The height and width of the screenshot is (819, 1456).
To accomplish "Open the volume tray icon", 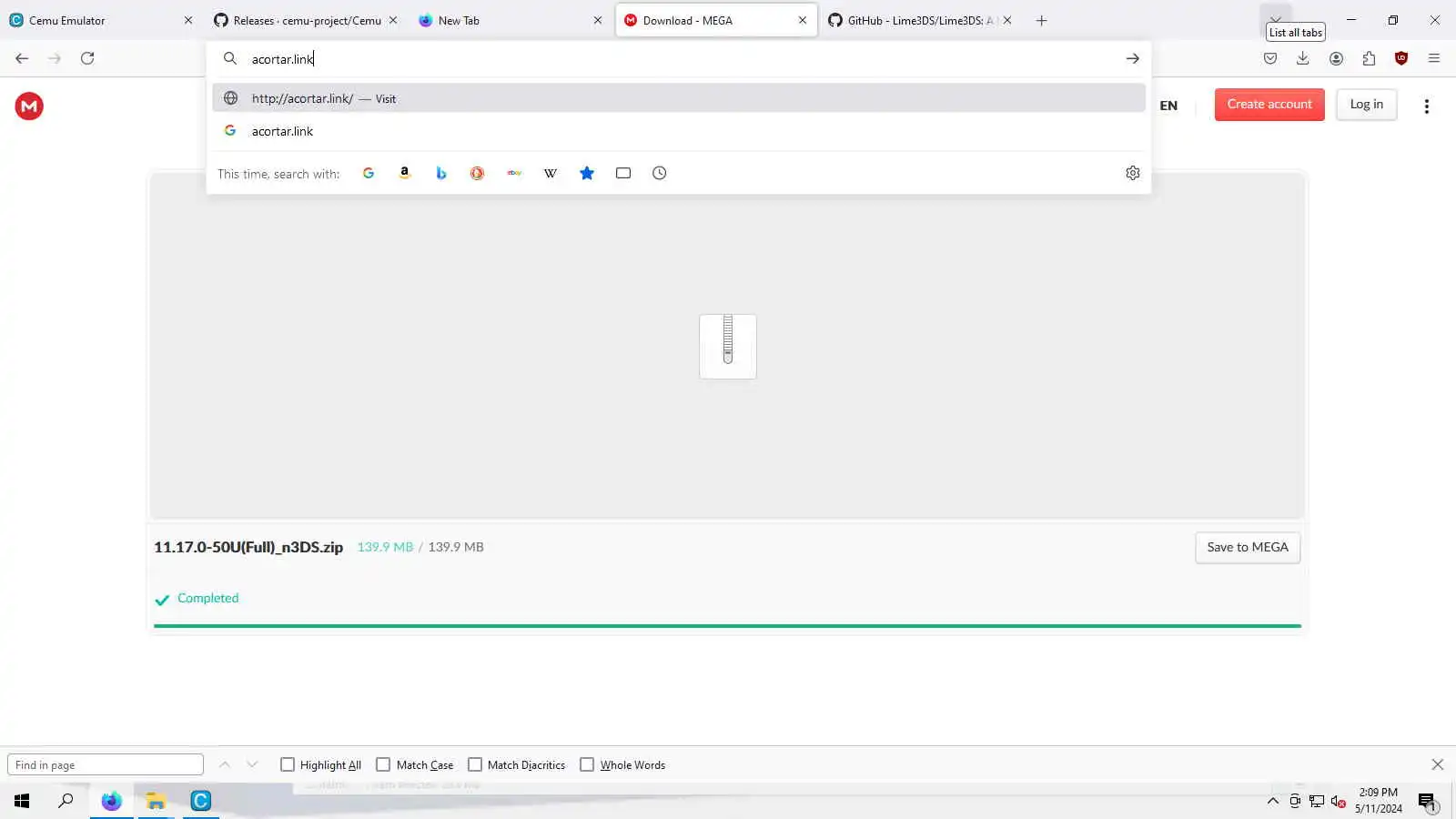I will pos(1338,801).
